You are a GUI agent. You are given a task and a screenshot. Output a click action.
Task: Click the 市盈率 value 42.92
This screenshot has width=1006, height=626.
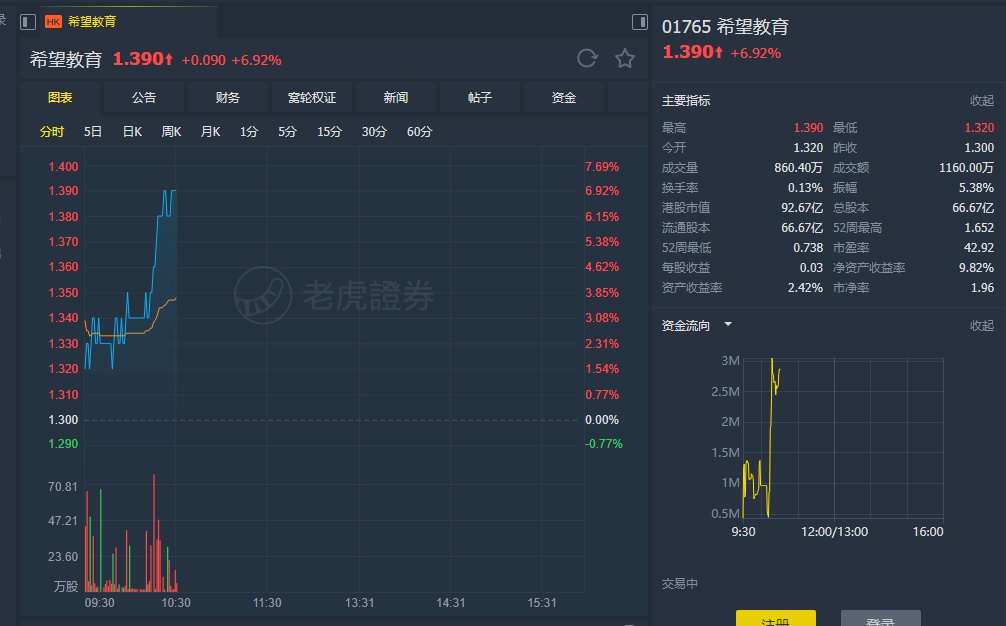[x=979, y=248]
